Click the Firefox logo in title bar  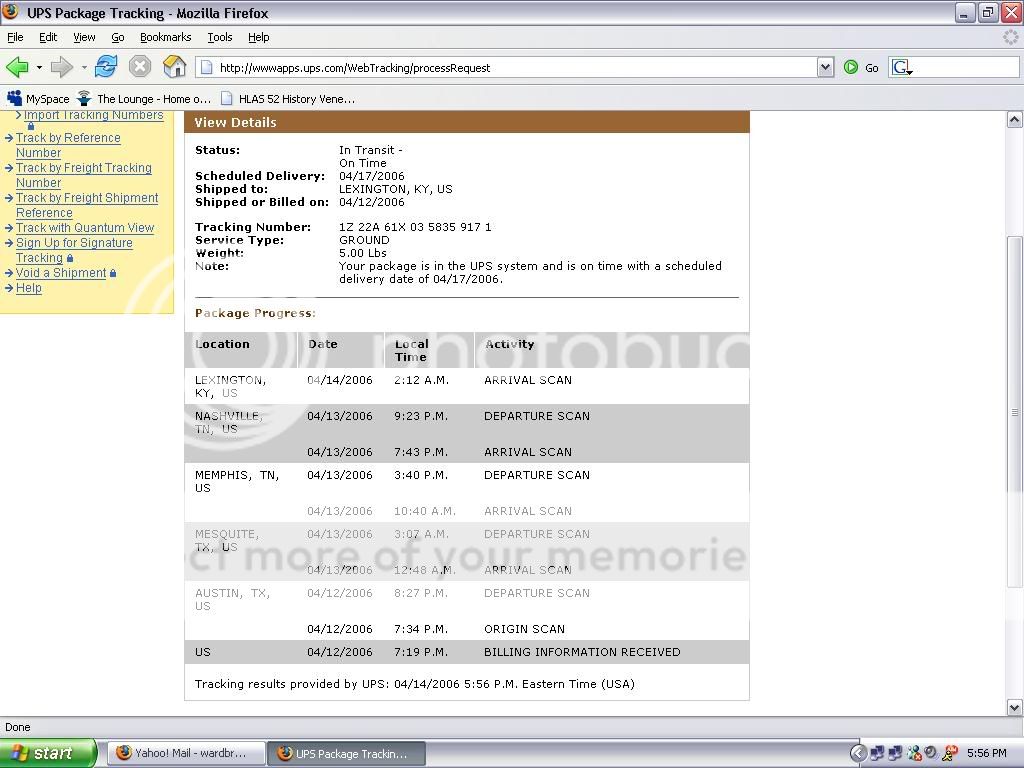[10, 12]
